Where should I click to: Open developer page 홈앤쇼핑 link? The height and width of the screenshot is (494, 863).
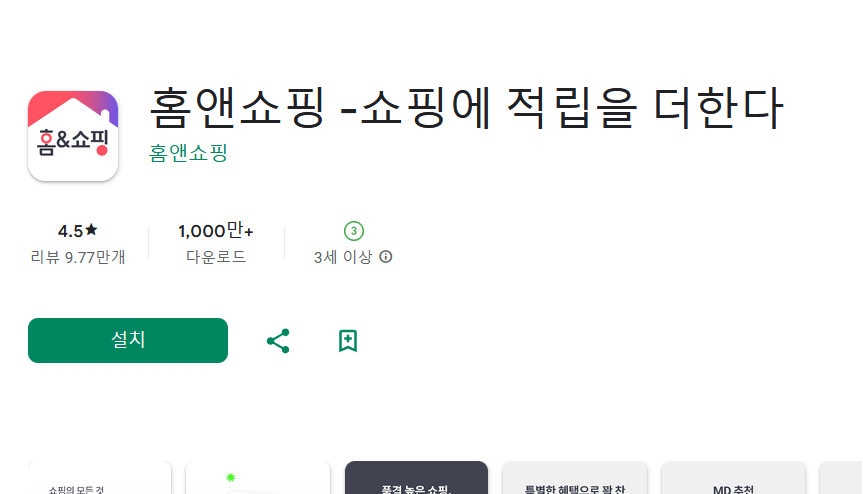pyautogui.click(x=188, y=153)
